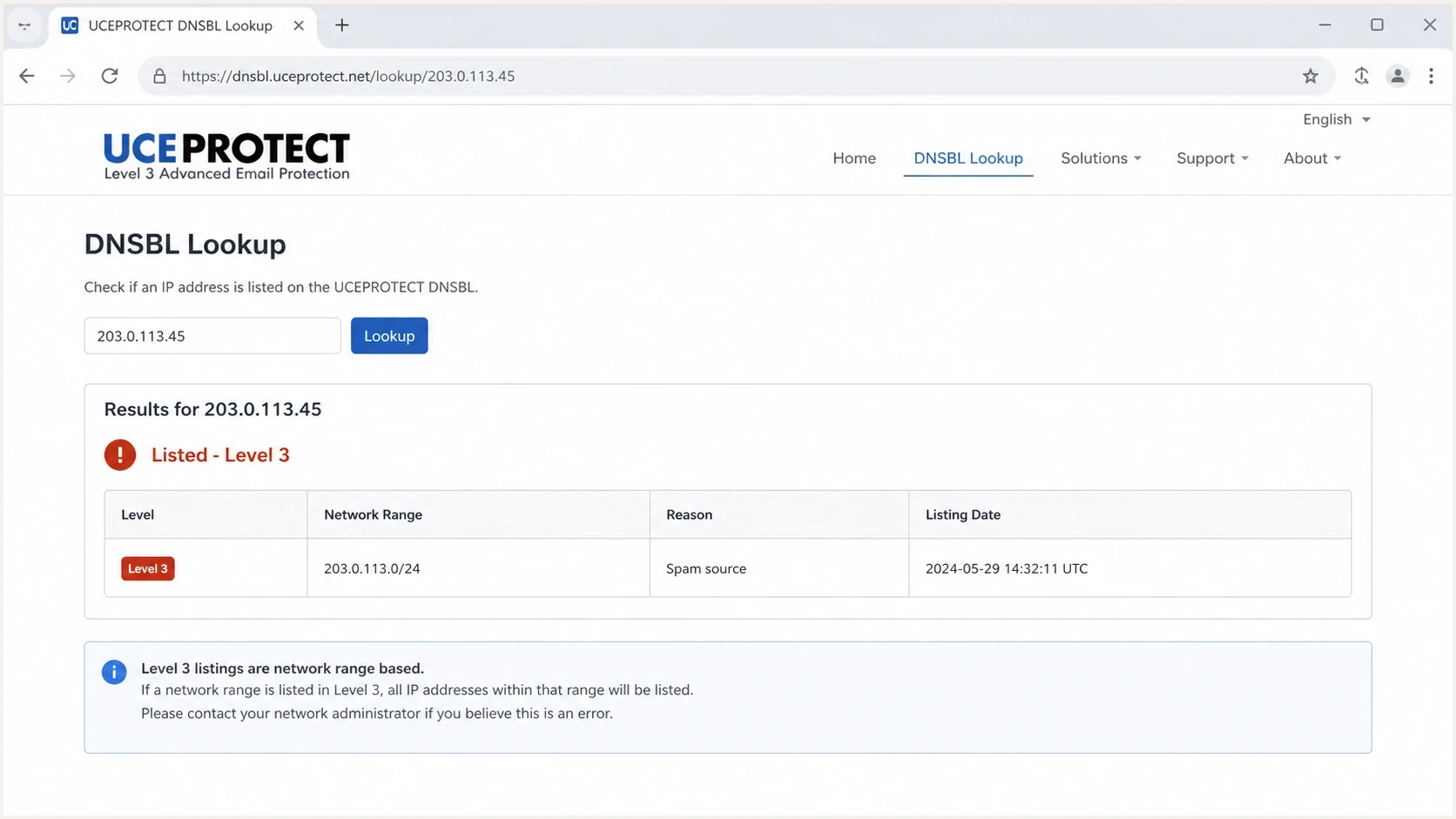Open the English language dropdown

(x=1337, y=119)
